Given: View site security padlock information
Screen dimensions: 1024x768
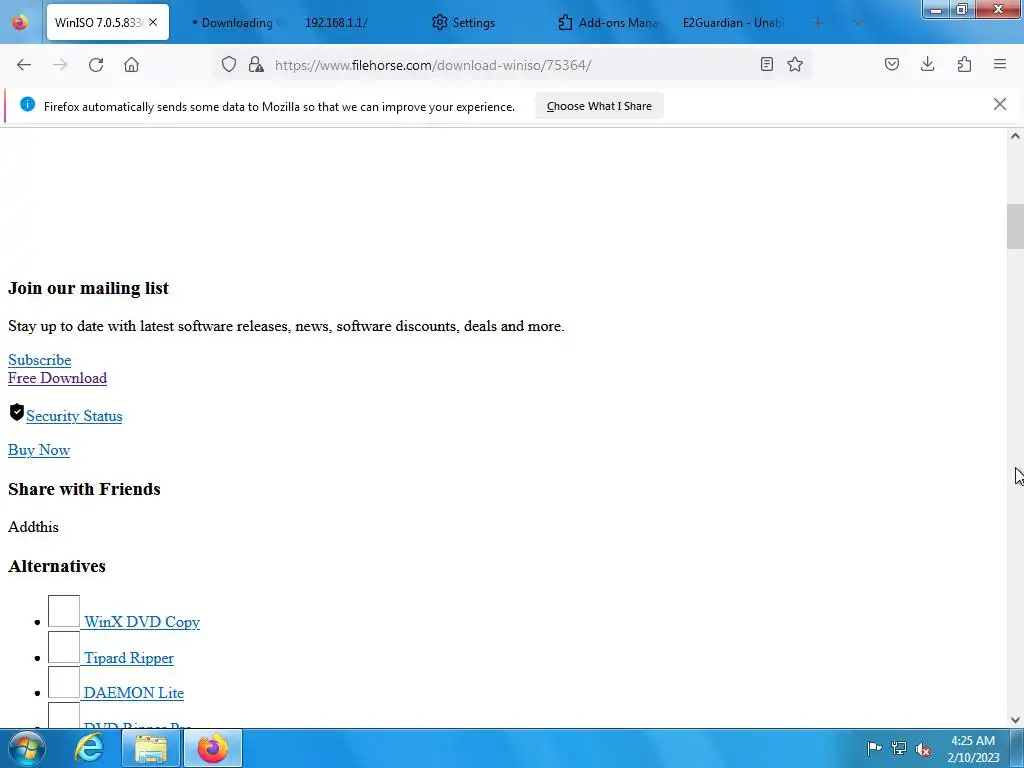Looking at the screenshot, I should click(256, 65).
